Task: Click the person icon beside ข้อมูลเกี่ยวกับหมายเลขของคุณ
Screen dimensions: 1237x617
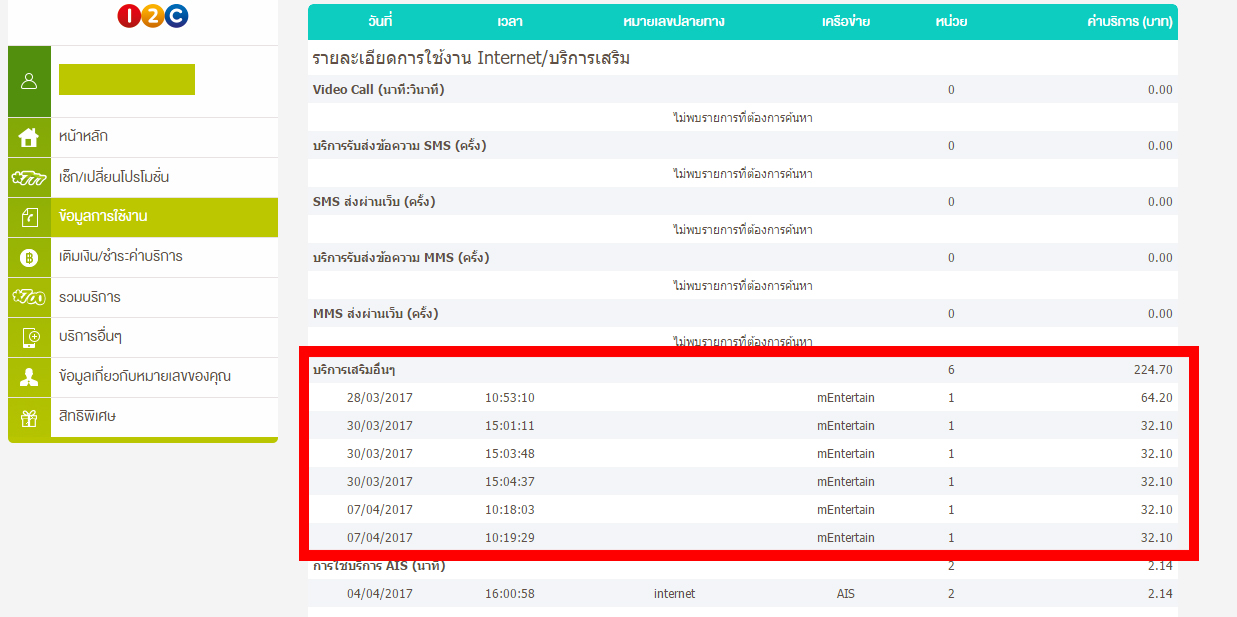Action: pyautogui.click(x=29, y=377)
